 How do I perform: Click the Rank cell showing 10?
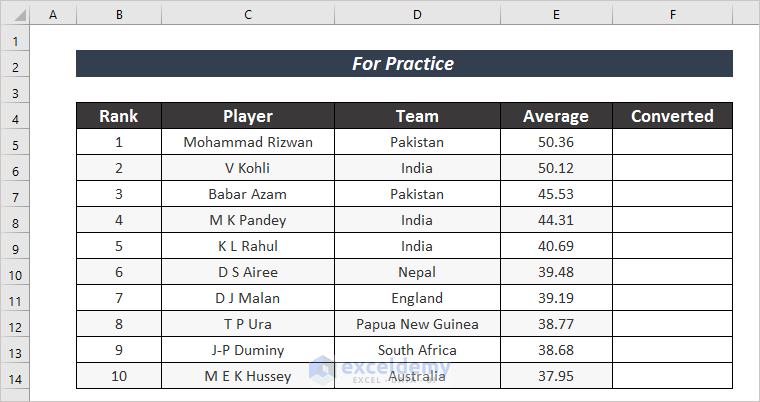pyautogui.click(x=118, y=376)
